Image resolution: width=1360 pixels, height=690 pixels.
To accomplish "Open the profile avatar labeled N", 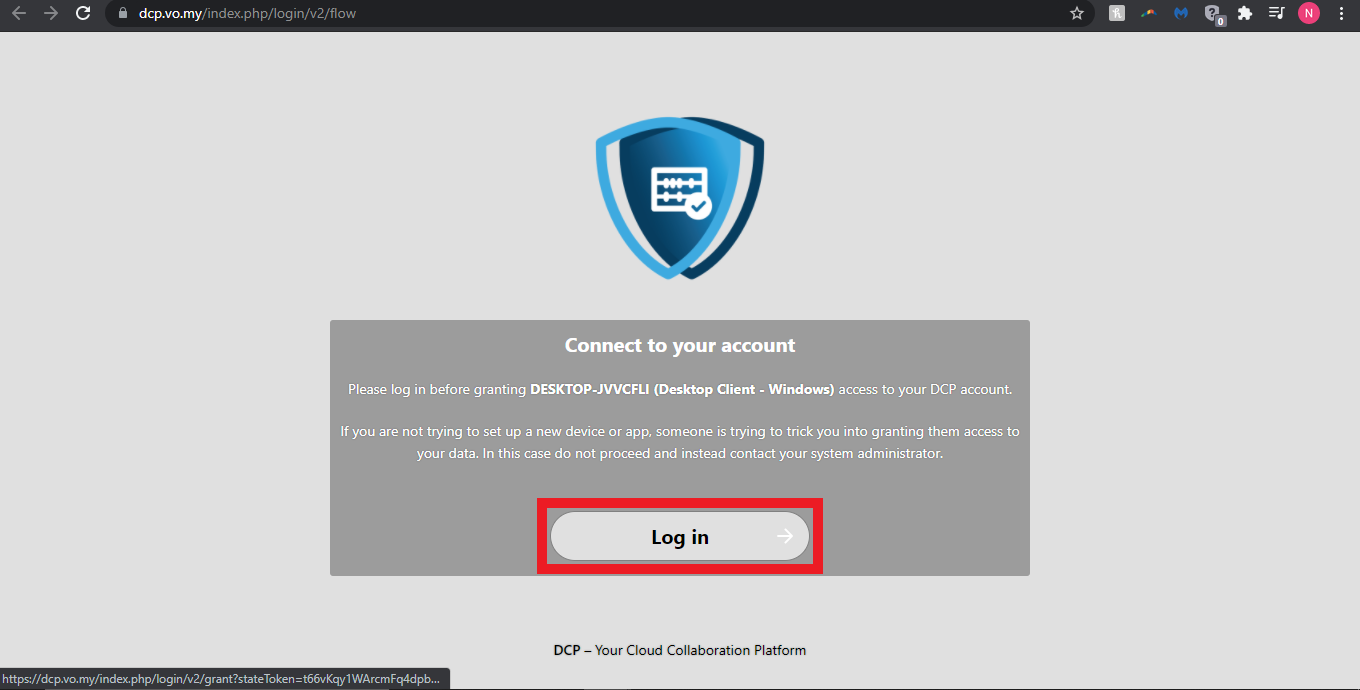I will coord(1308,13).
